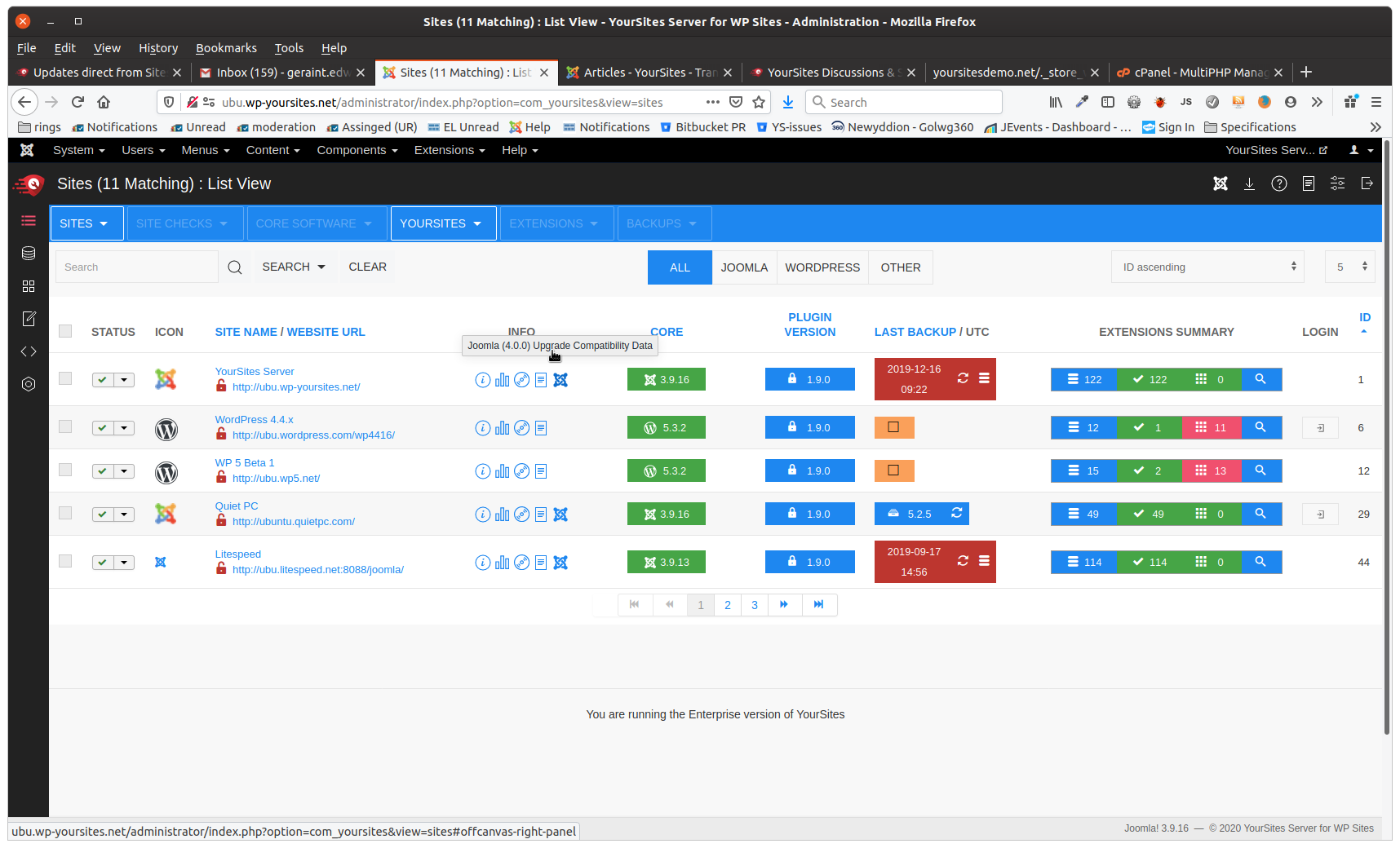
Task: Click the Joomla icon in page toolbar
Action: point(1221,184)
